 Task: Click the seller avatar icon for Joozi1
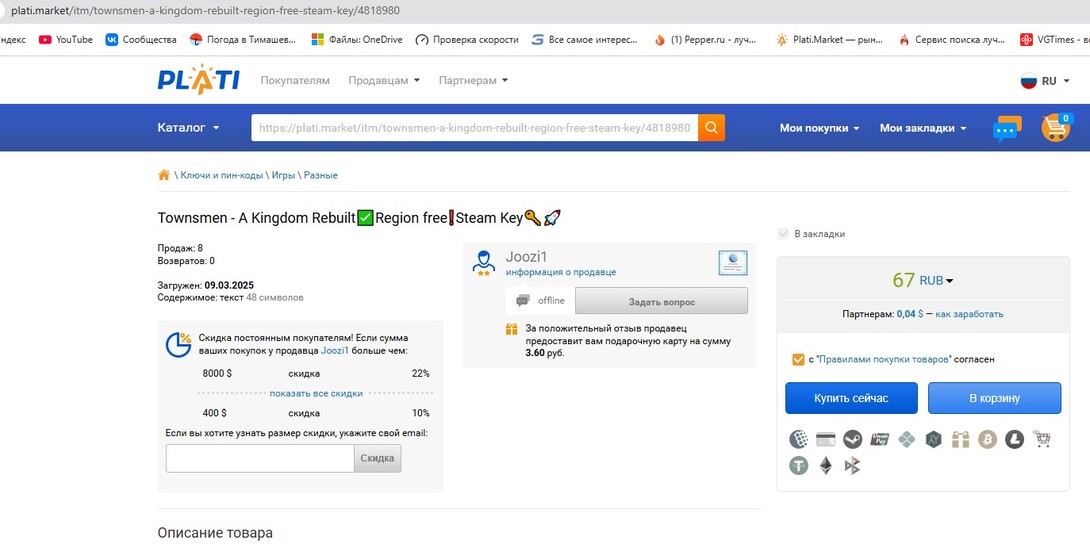coord(483,263)
